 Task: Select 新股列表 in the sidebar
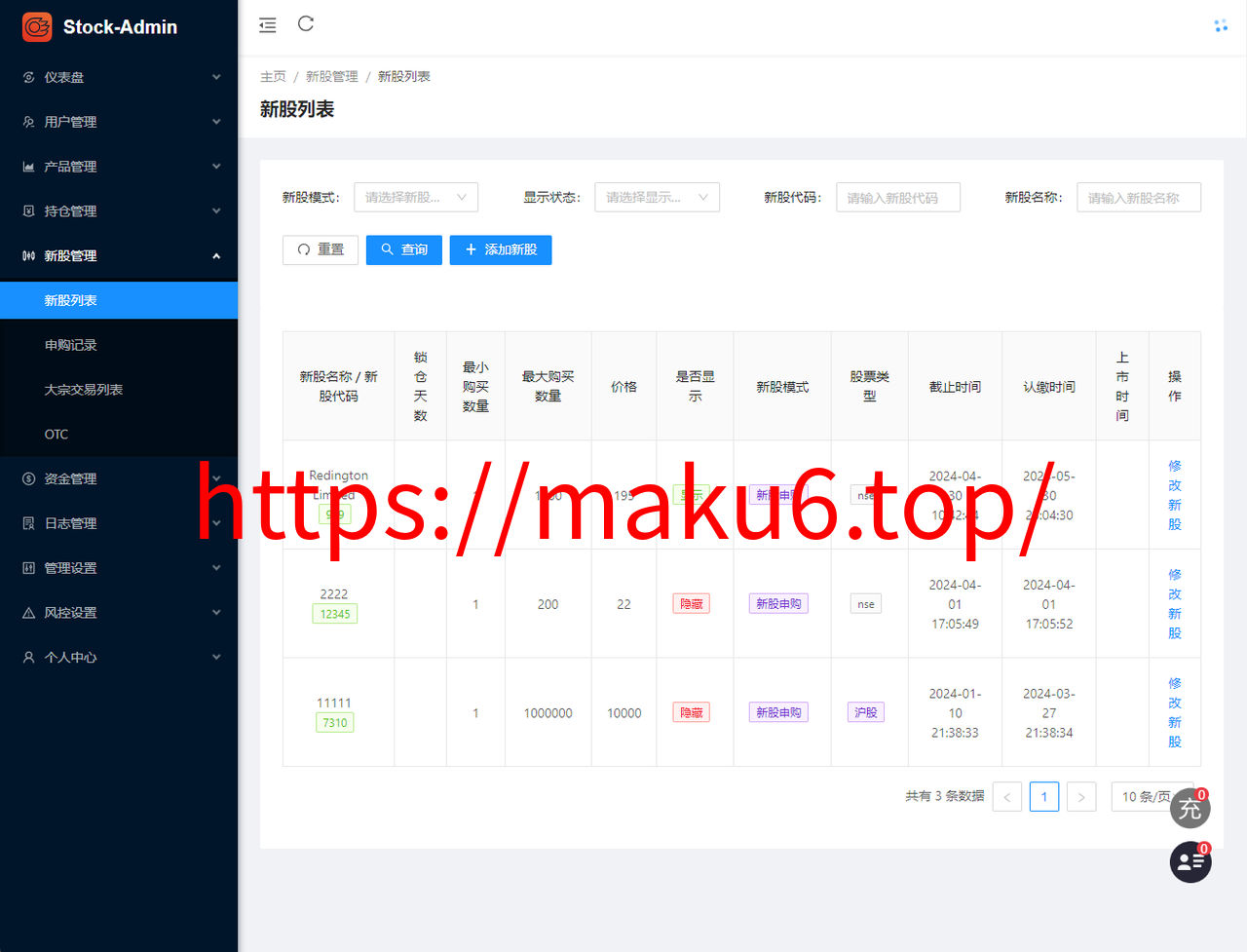point(119,300)
